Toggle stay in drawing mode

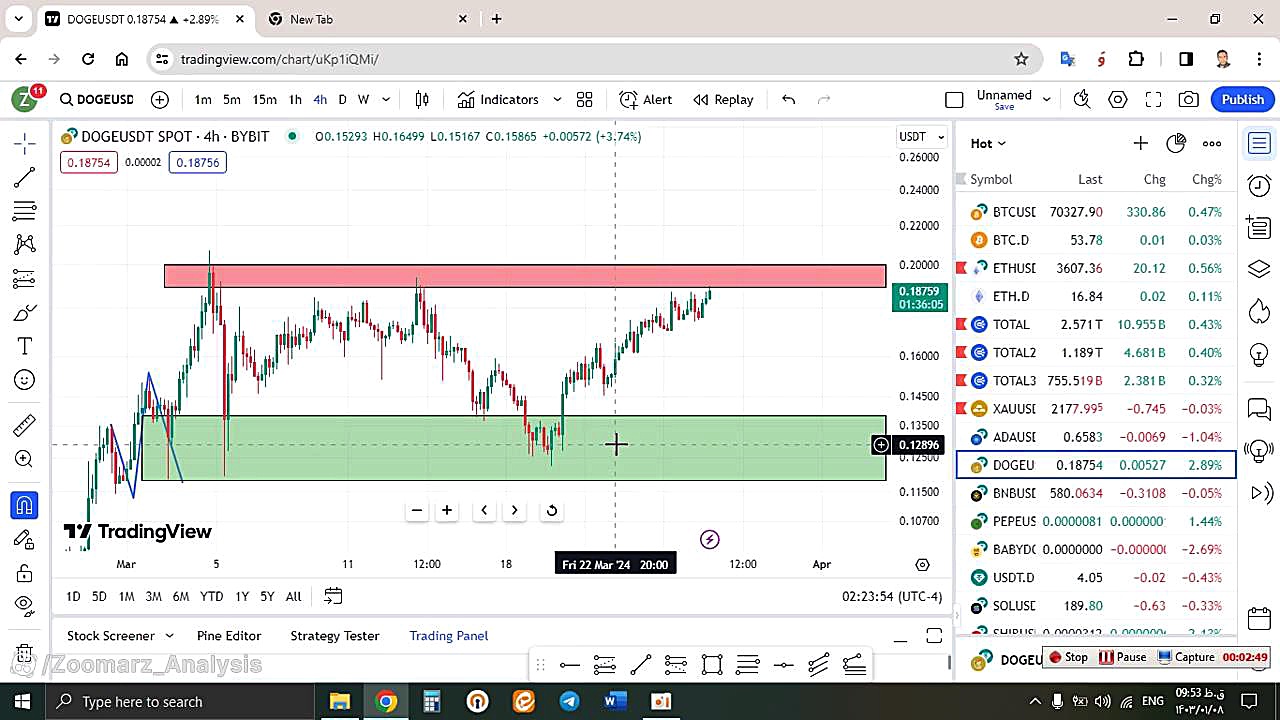click(25, 539)
